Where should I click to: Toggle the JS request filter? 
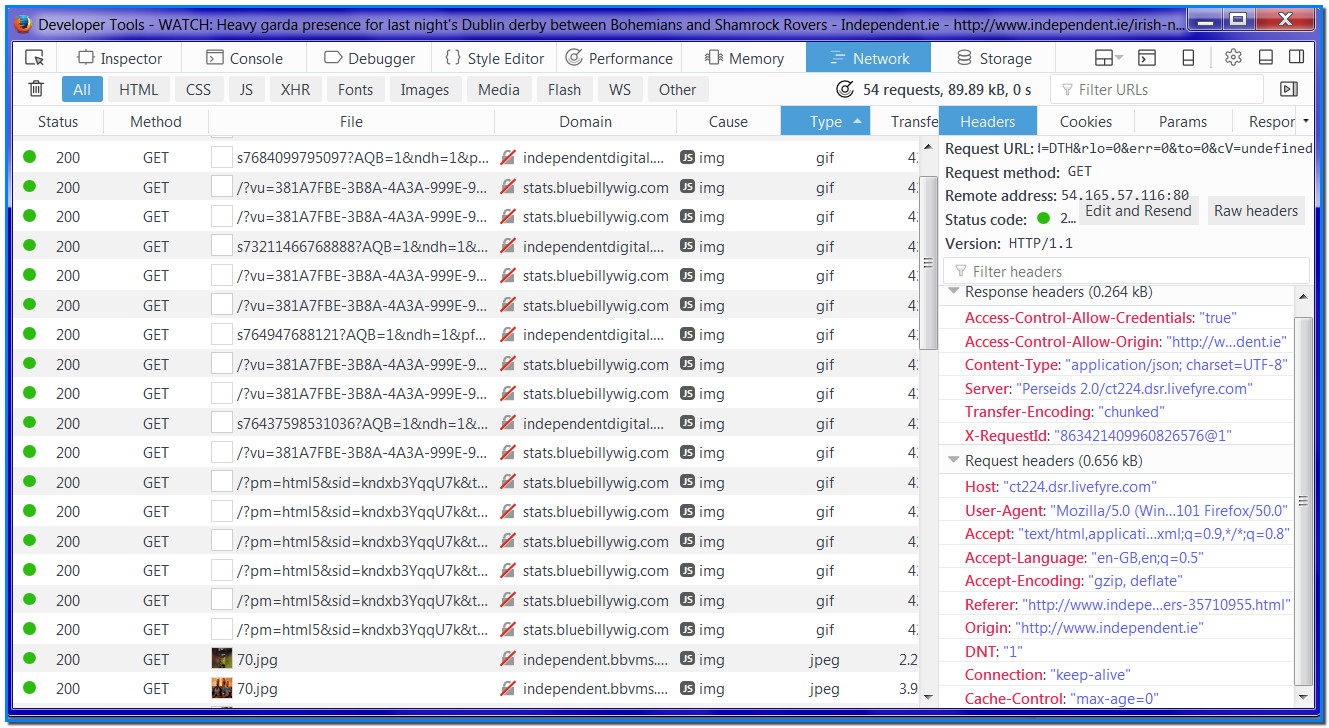point(246,89)
